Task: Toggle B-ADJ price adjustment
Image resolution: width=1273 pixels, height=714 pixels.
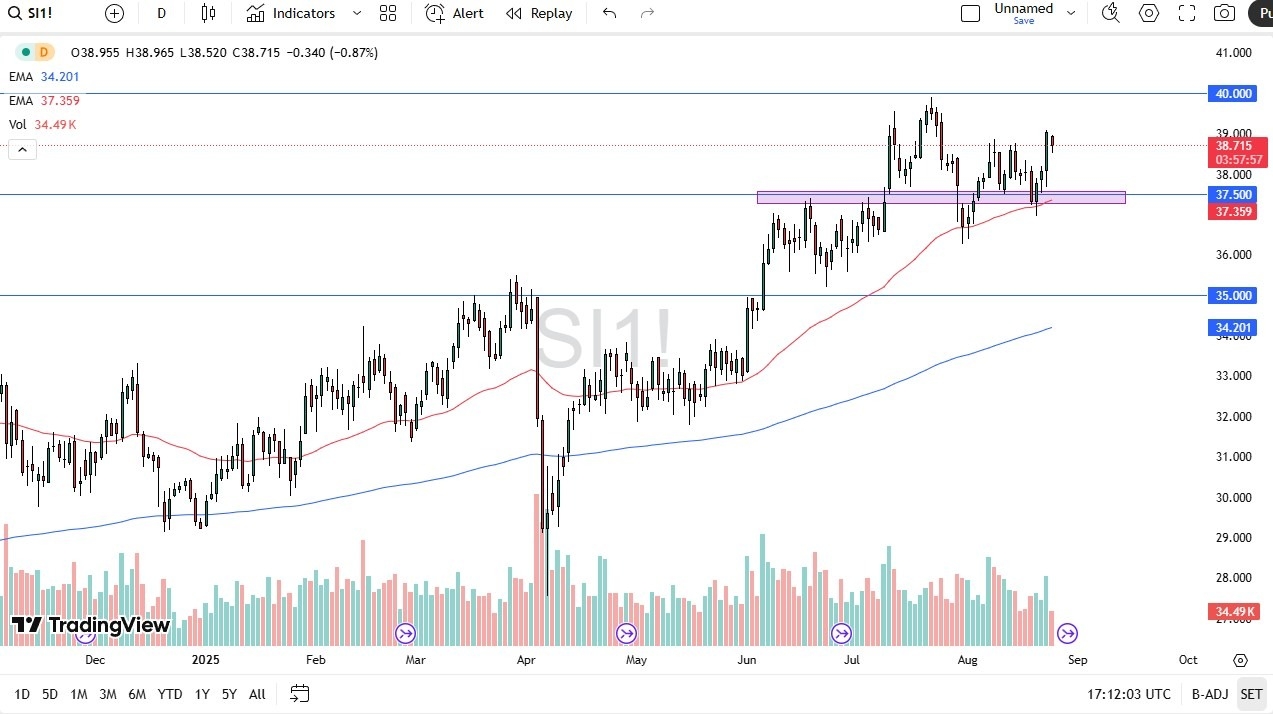Action: [1209, 693]
